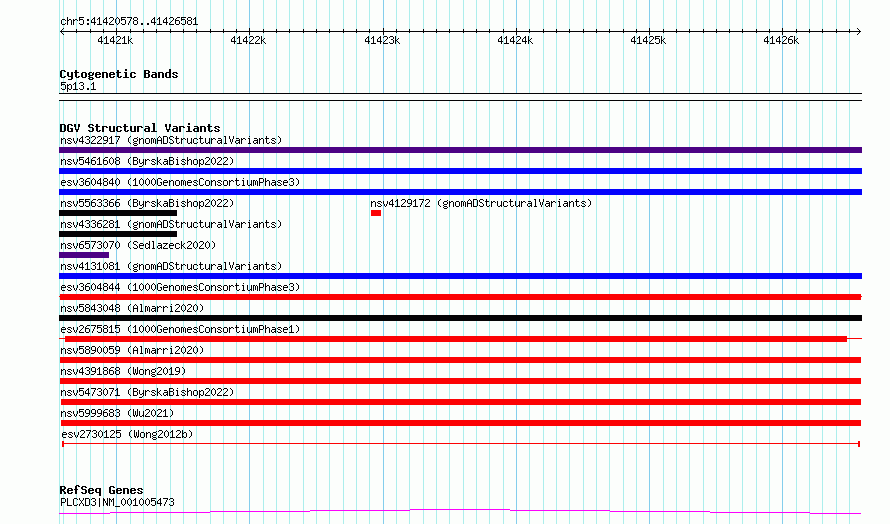Click the purple bar of nsv4322917
890x524 pixels.
(x=460, y=150)
